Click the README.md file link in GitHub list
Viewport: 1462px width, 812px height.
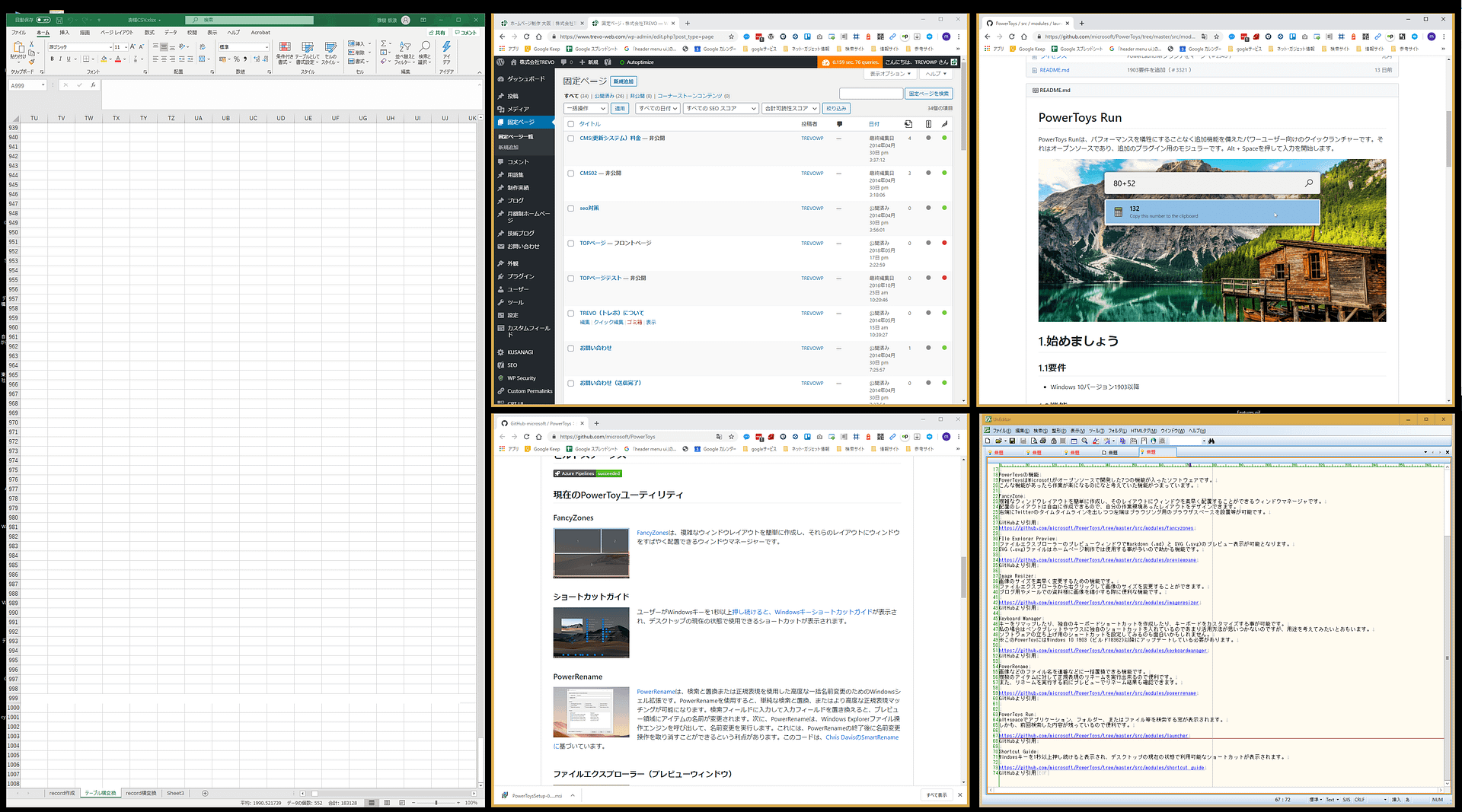(1055, 70)
